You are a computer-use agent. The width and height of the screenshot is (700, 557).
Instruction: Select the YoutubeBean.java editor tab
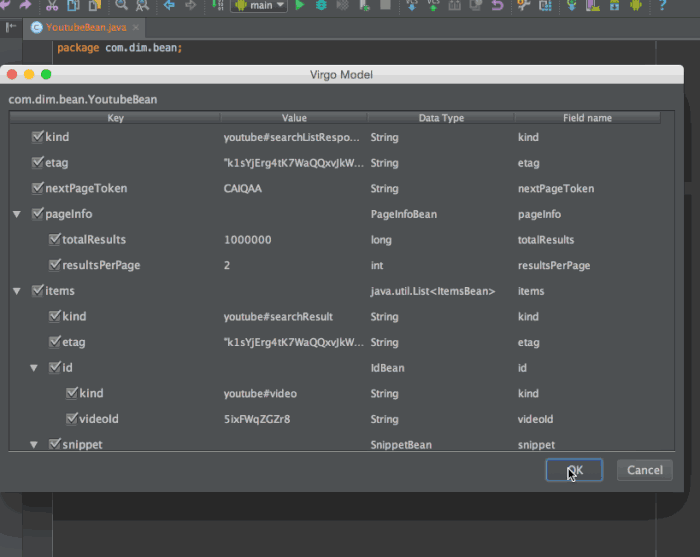click(x=85, y=27)
